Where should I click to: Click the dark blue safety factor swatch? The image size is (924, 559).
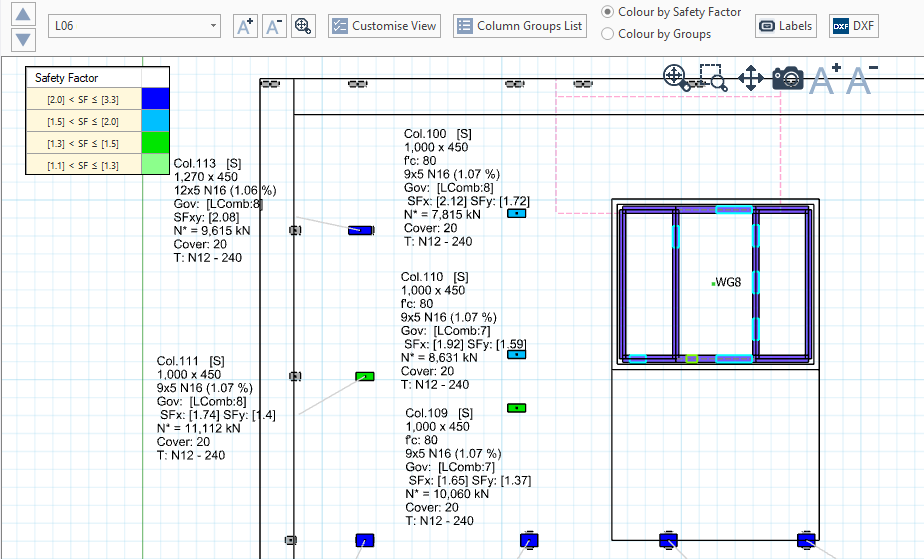155,99
